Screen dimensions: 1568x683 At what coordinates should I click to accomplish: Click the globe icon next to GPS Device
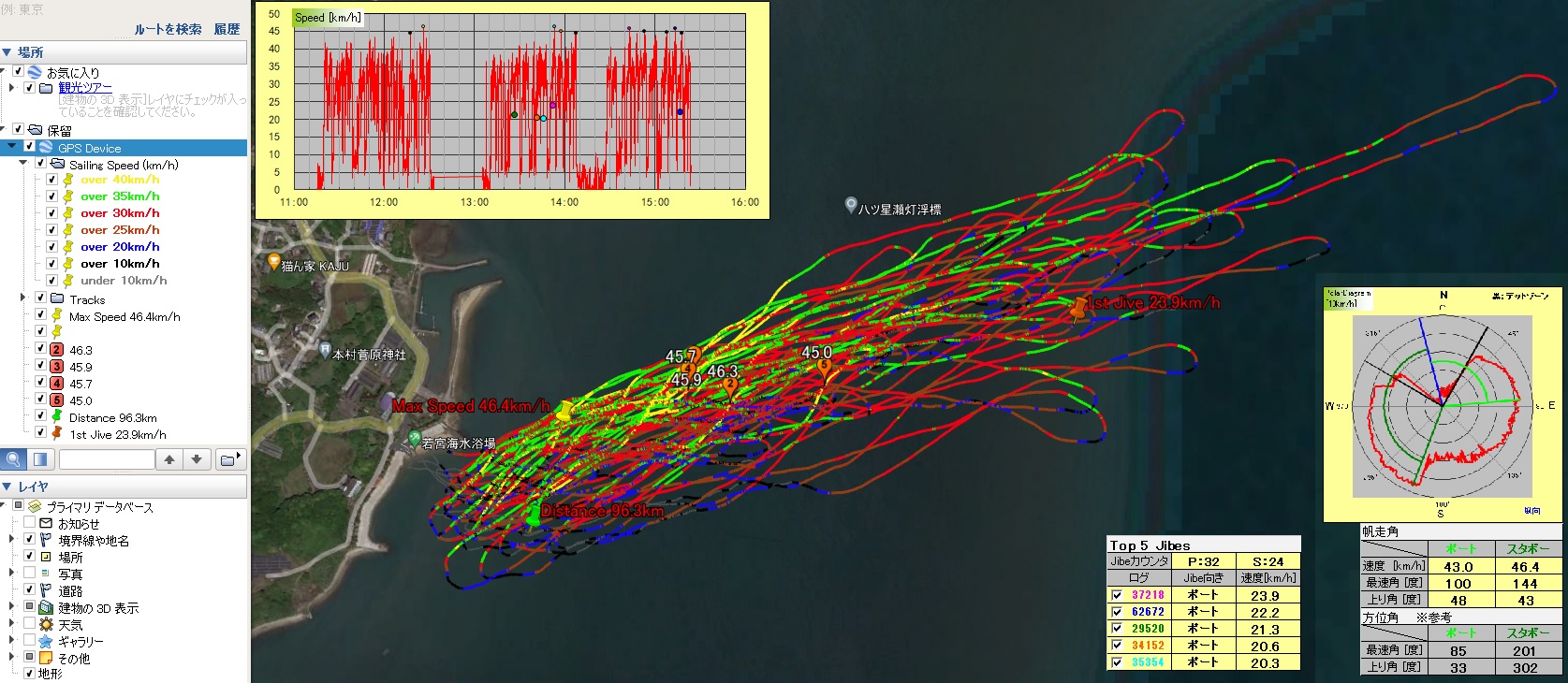pyautogui.click(x=45, y=148)
